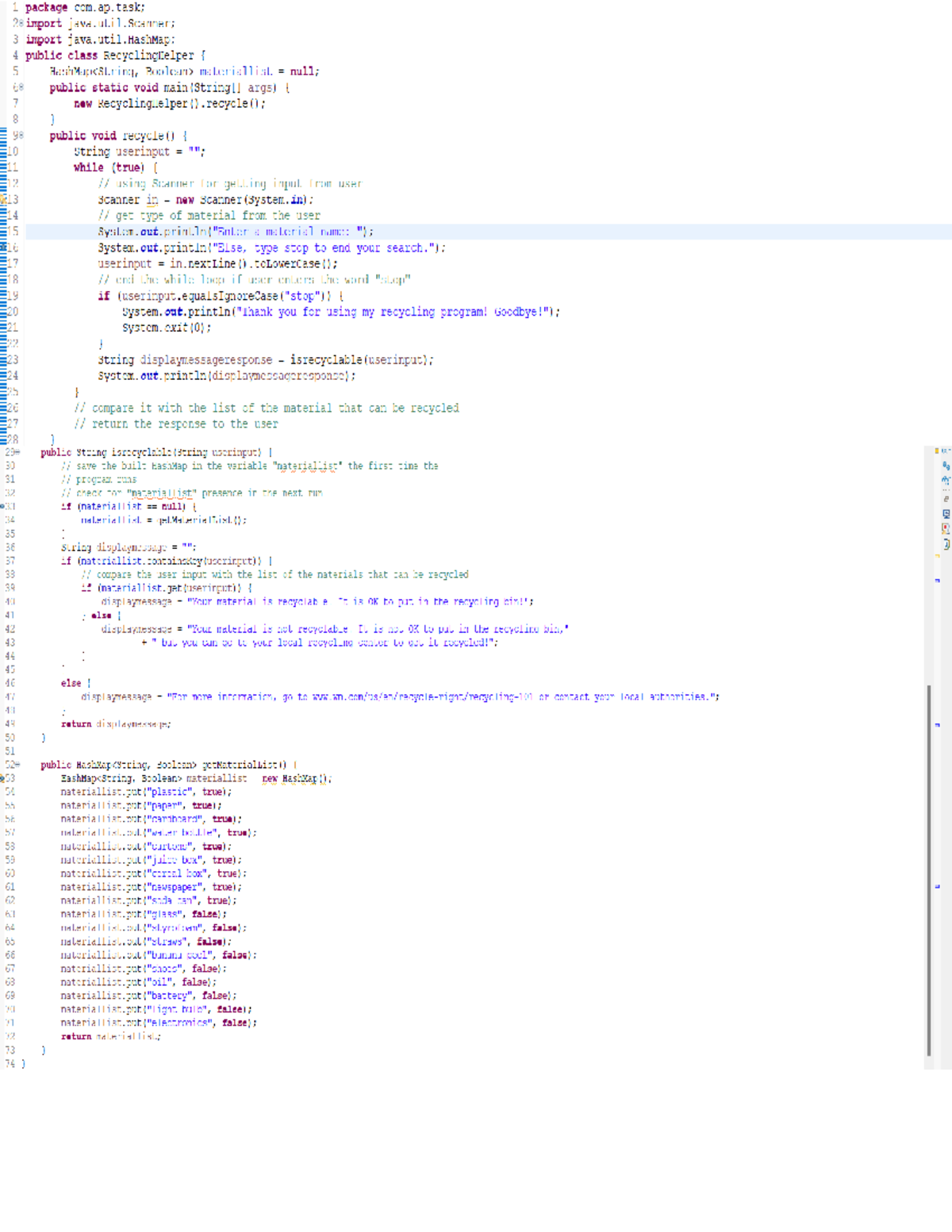Click 'Your material is recyclable' message line
The height and width of the screenshot is (1232, 952).
click(317, 601)
